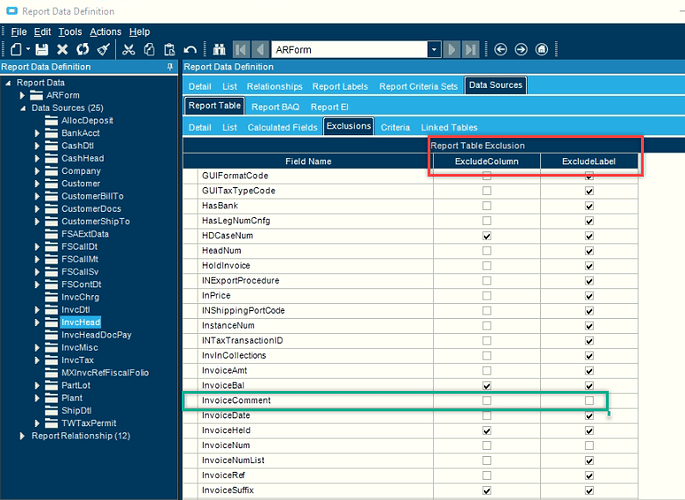This screenshot has width=685, height=500.
Task: Click the Cut scissors icon
Action: point(129,49)
